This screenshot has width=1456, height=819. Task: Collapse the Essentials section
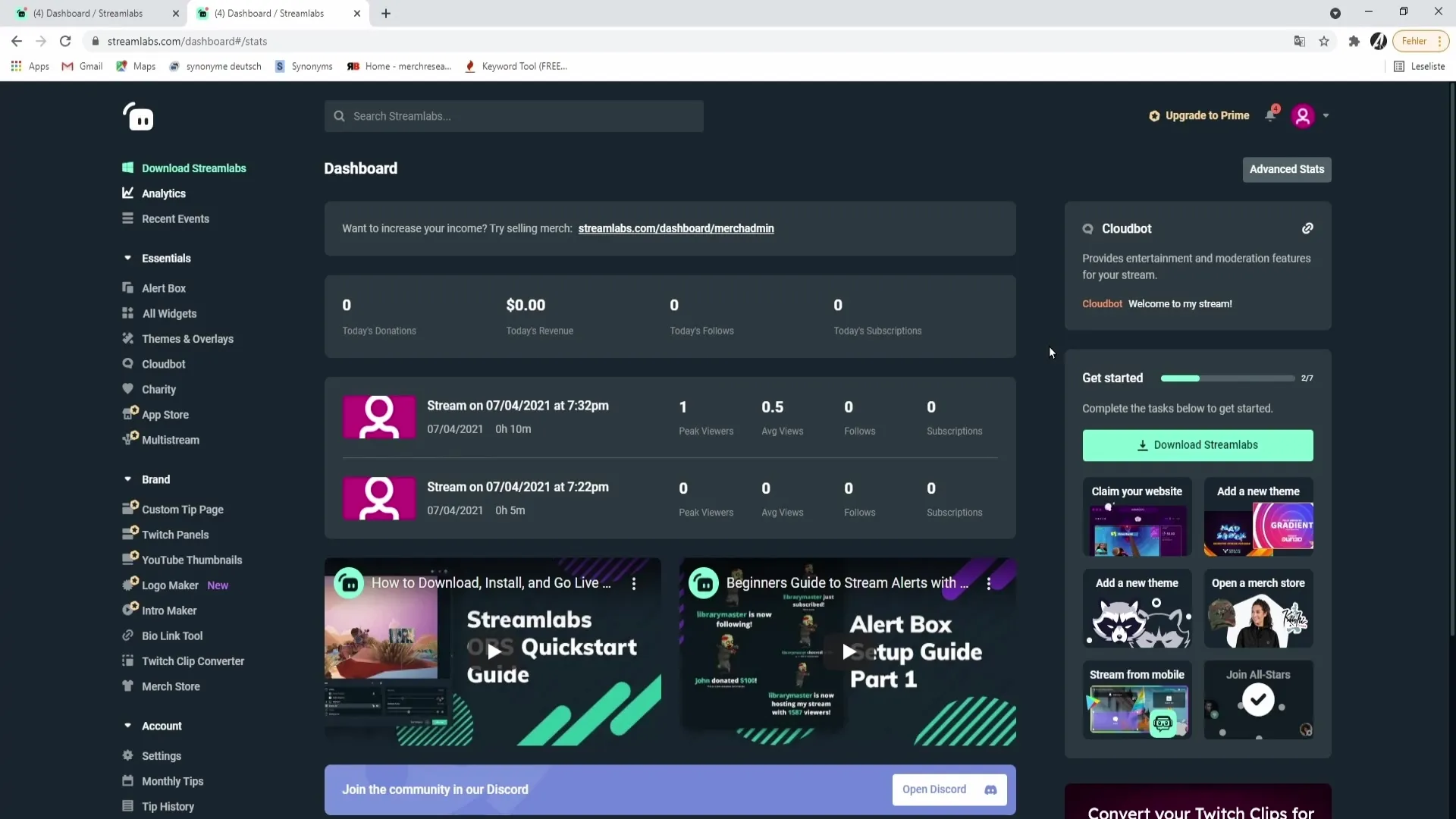pos(127,258)
